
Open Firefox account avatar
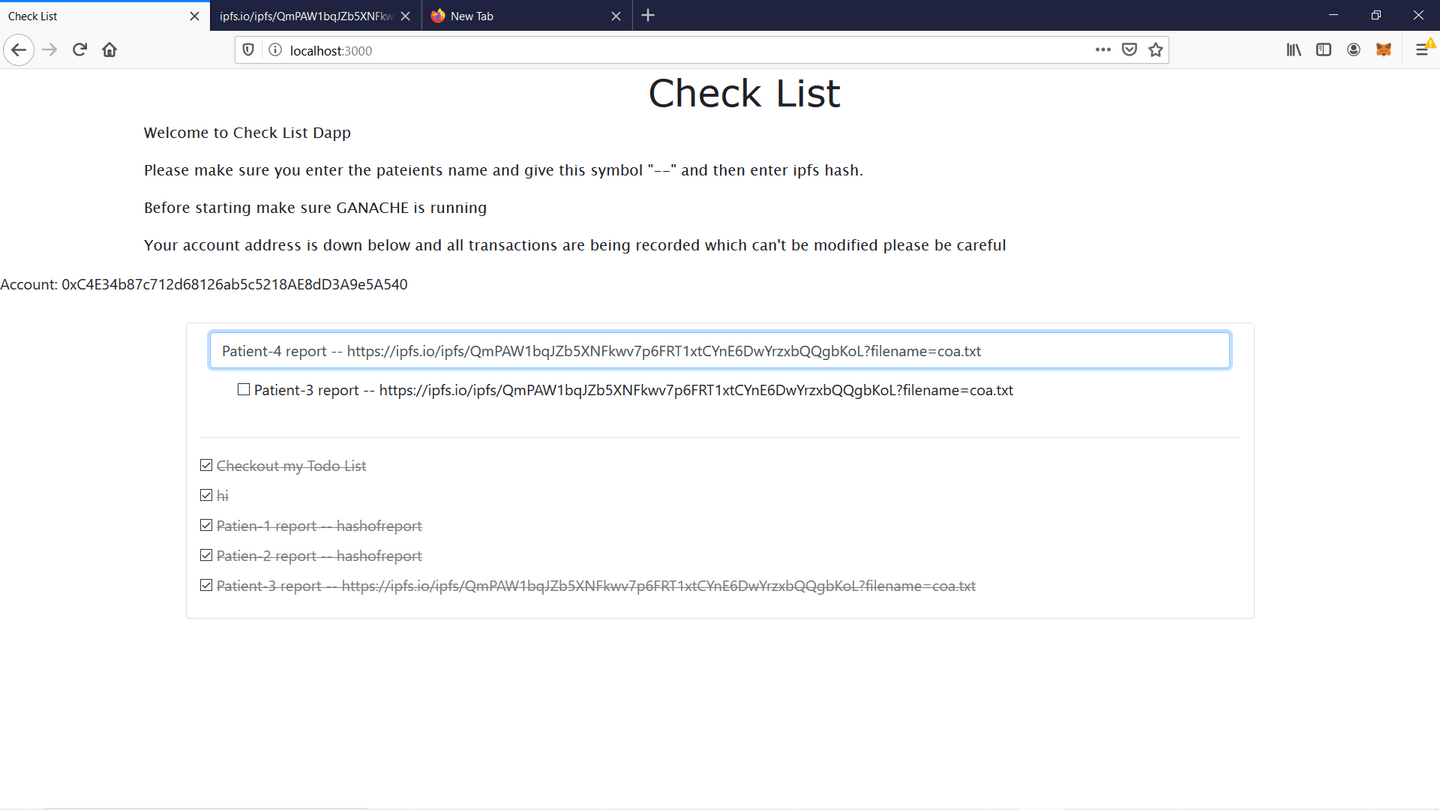tap(1354, 50)
